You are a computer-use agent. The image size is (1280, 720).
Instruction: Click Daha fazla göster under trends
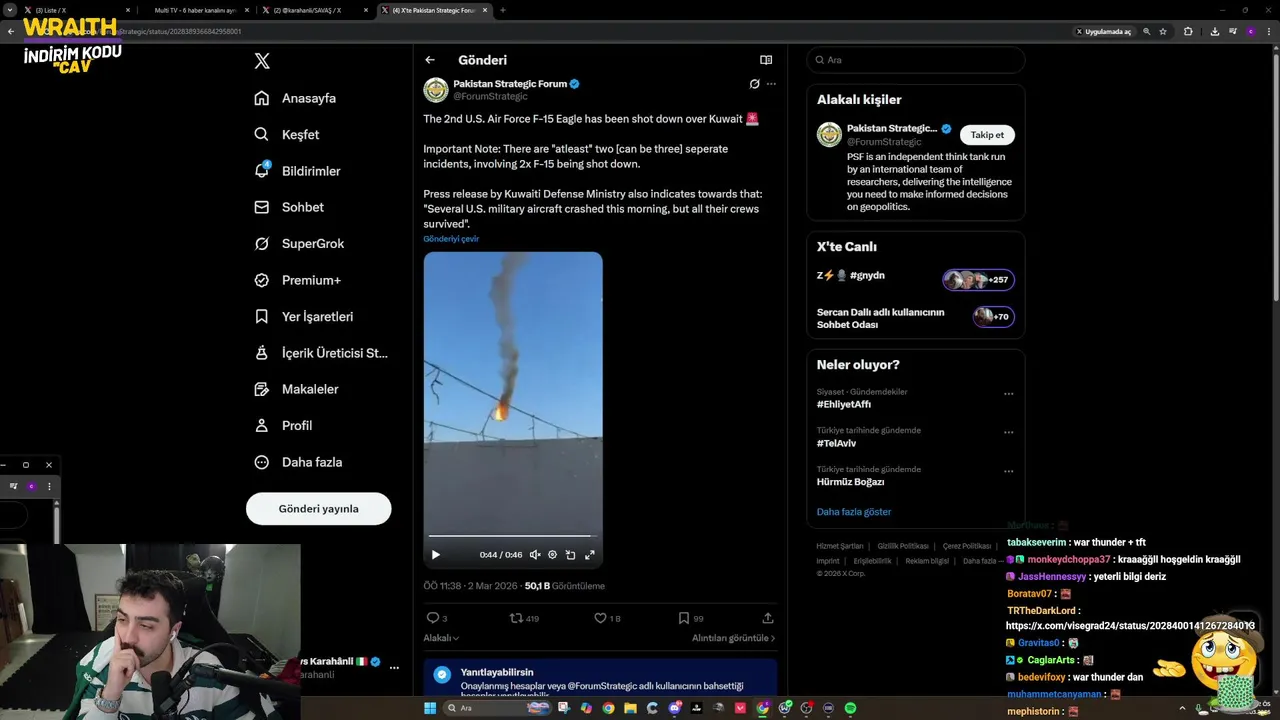click(x=853, y=512)
